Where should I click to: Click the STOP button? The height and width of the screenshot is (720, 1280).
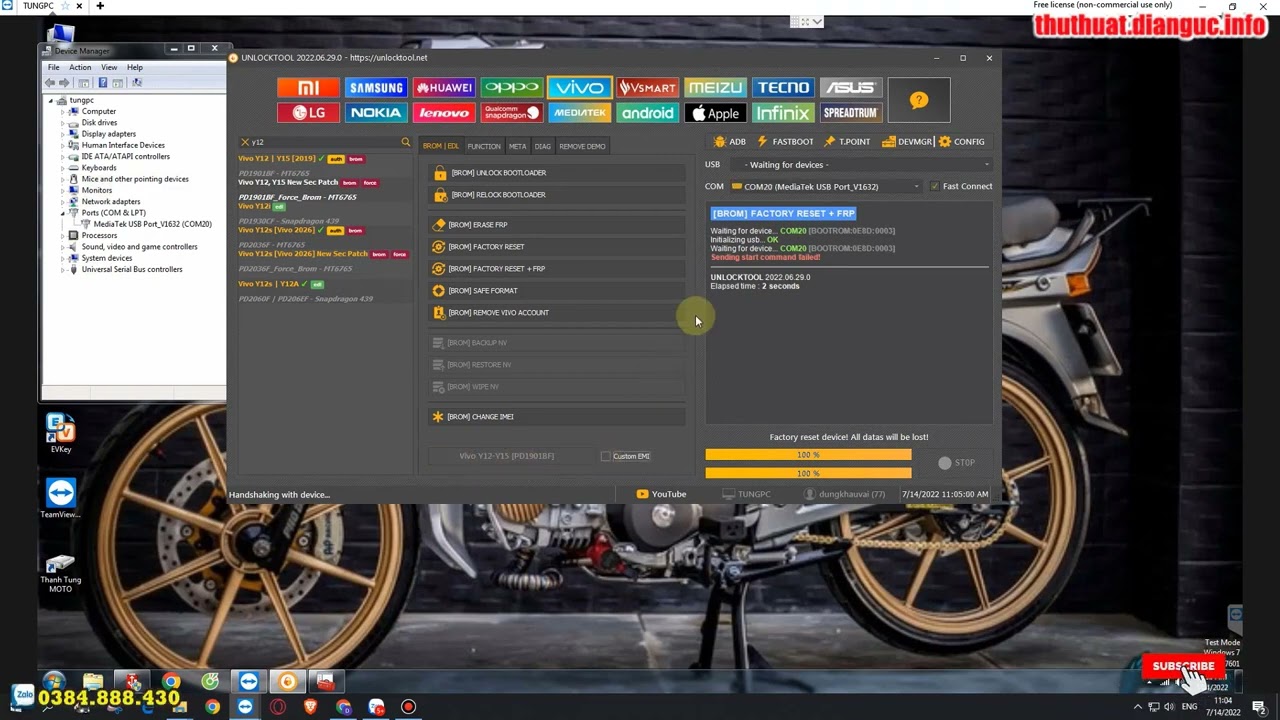point(957,463)
